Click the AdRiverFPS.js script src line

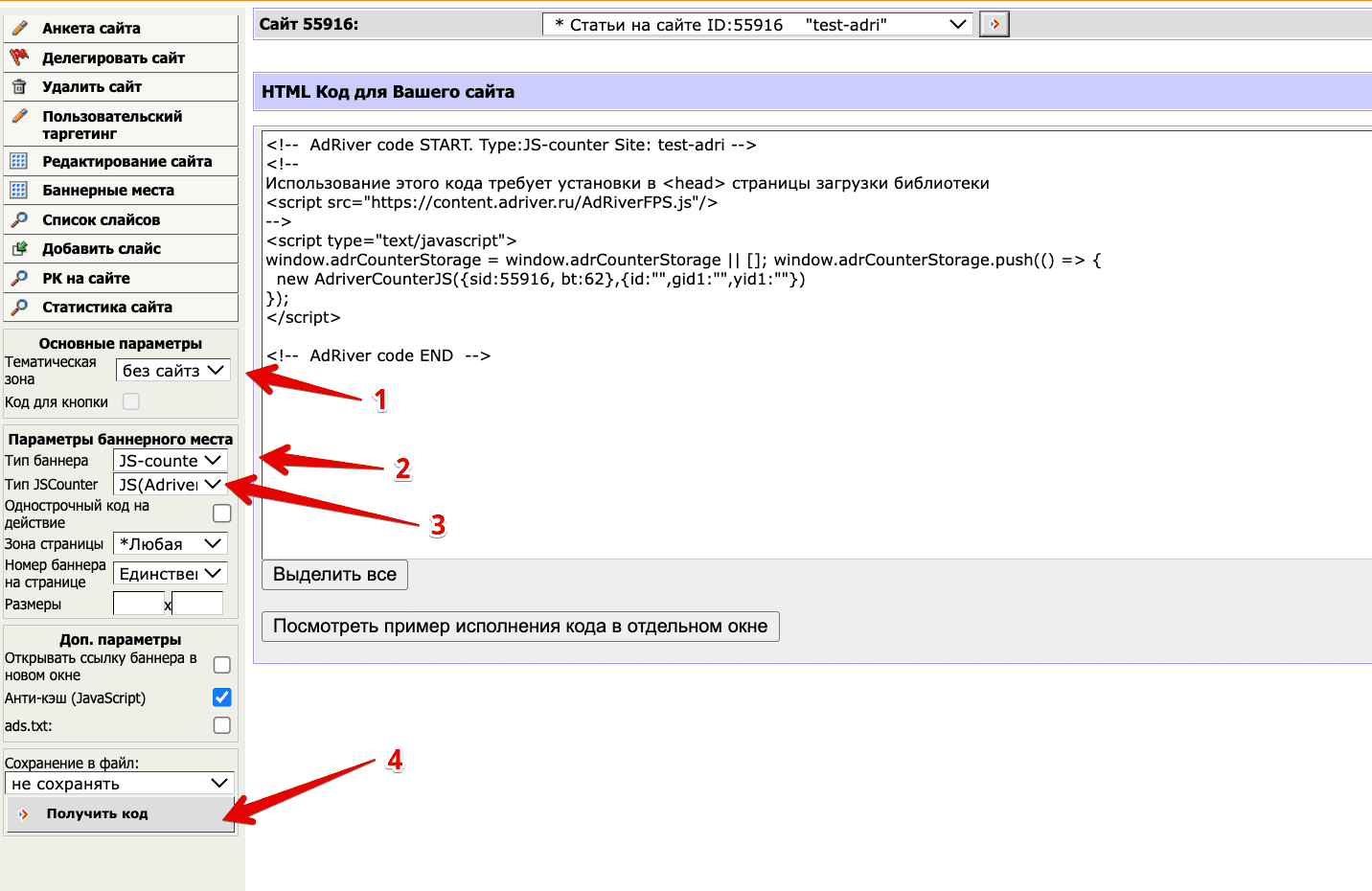[x=492, y=202]
